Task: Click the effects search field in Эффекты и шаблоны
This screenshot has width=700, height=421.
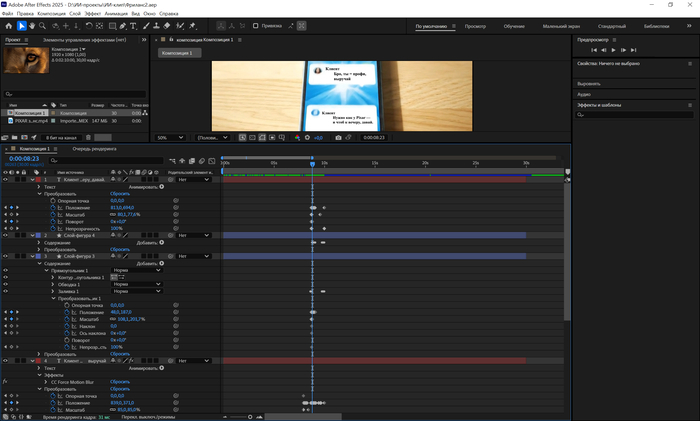Action: point(636,115)
